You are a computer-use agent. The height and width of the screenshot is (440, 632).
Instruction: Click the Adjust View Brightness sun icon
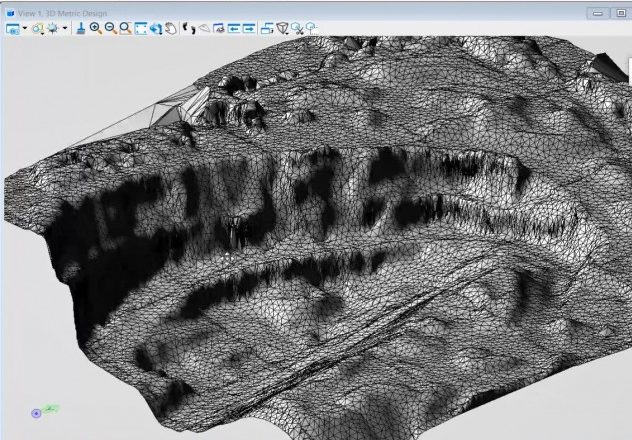click(51, 29)
